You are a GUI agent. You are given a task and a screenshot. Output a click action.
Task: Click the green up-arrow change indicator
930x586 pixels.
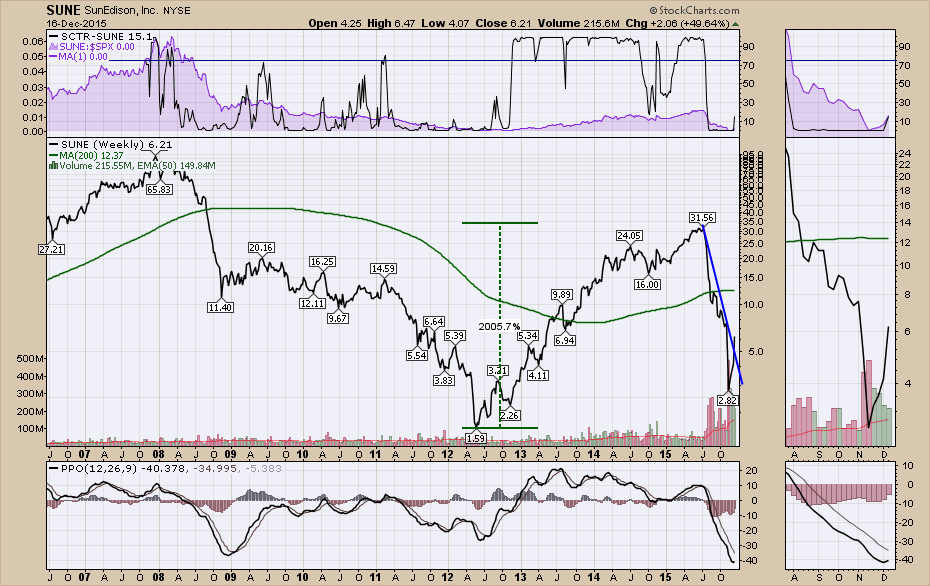pyautogui.click(x=736, y=24)
